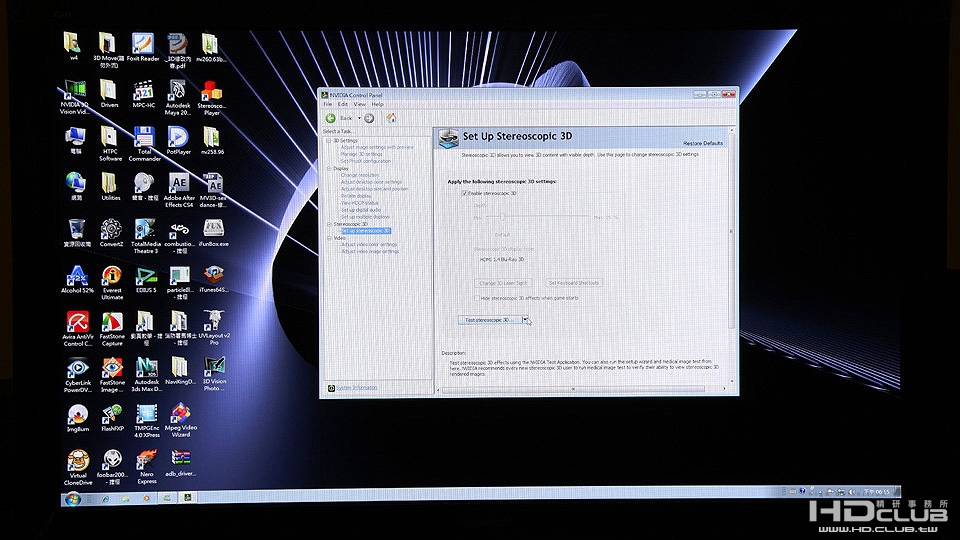Select Set PhysX configuration task
Viewport: 960px width, 540px height.
pos(366,161)
